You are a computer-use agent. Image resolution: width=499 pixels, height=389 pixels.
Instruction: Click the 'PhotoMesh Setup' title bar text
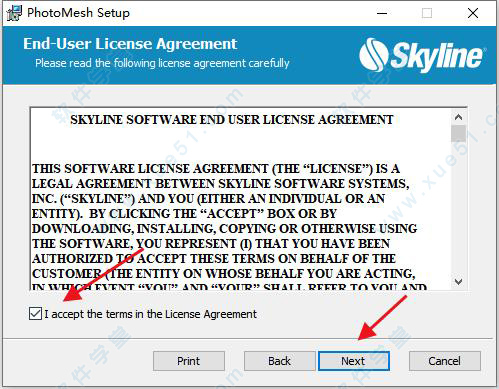tap(78, 13)
